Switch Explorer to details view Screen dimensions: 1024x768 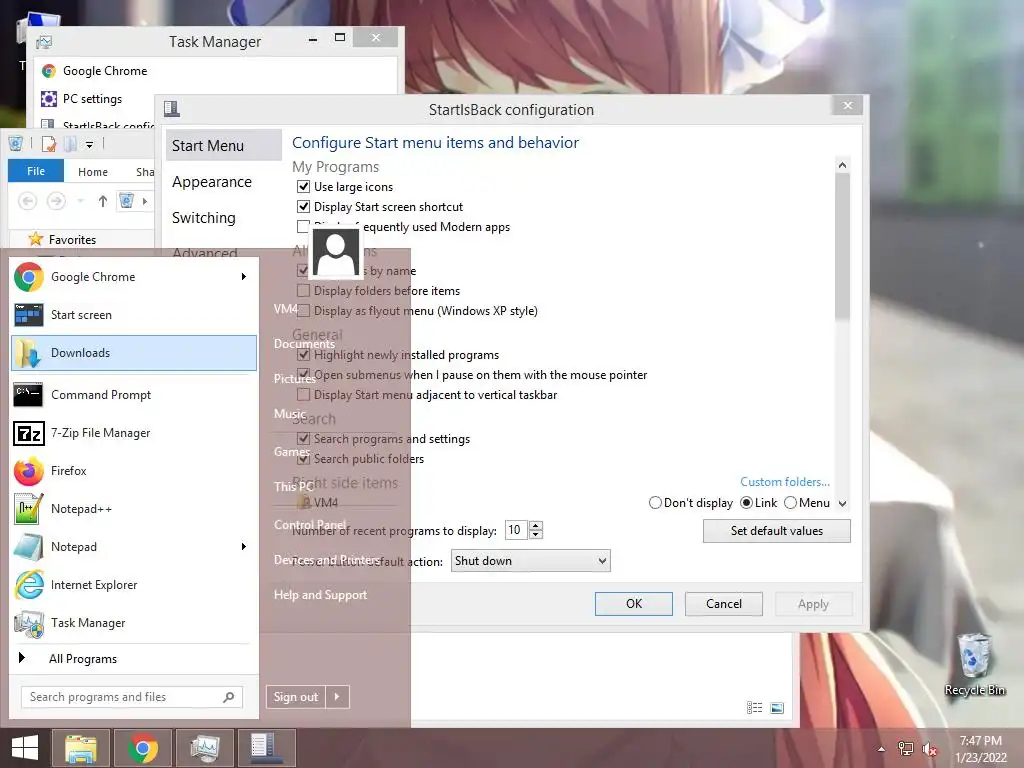click(x=754, y=708)
